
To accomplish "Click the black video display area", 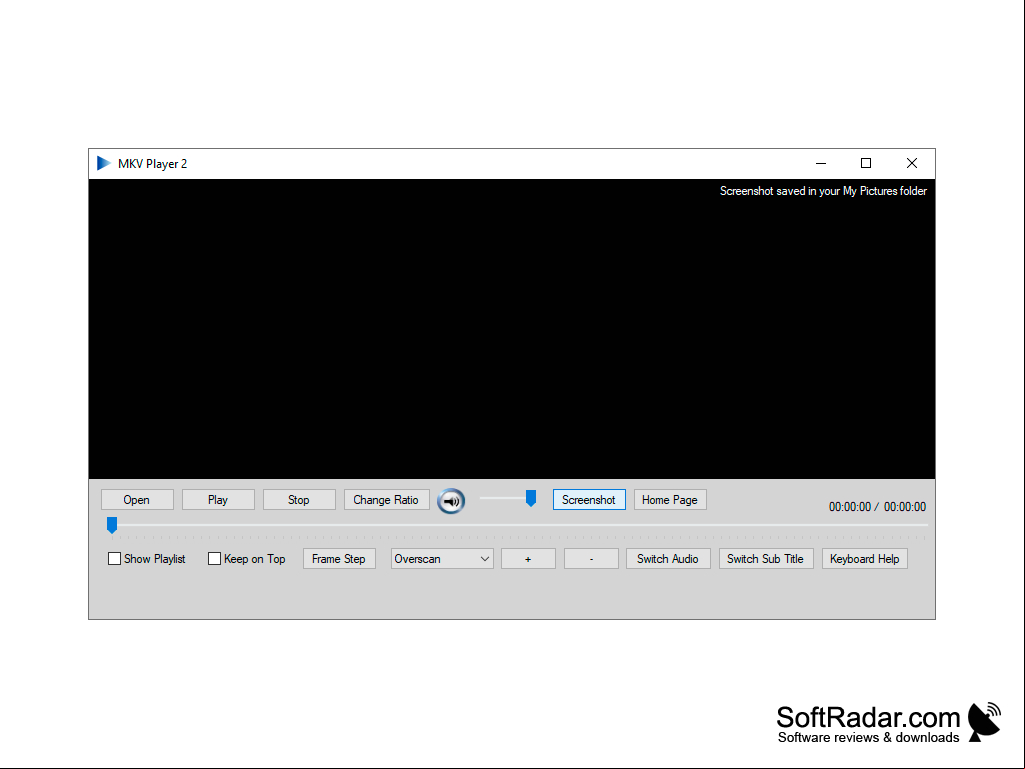I will tap(512, 329).
